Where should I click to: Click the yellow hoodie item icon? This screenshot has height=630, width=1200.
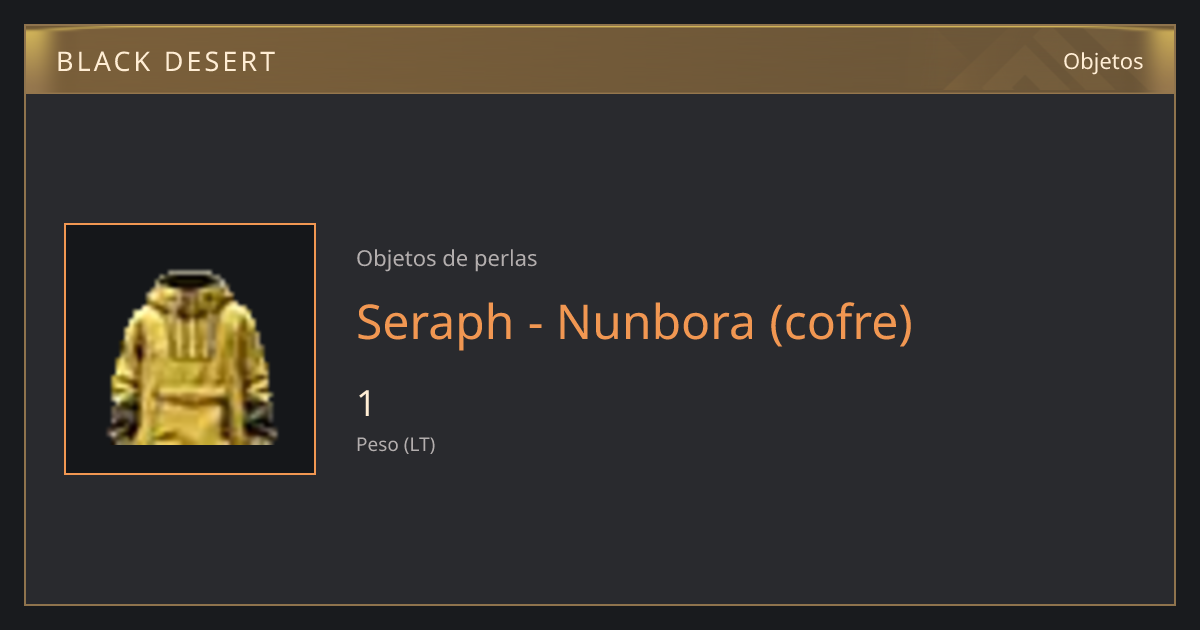190,357
